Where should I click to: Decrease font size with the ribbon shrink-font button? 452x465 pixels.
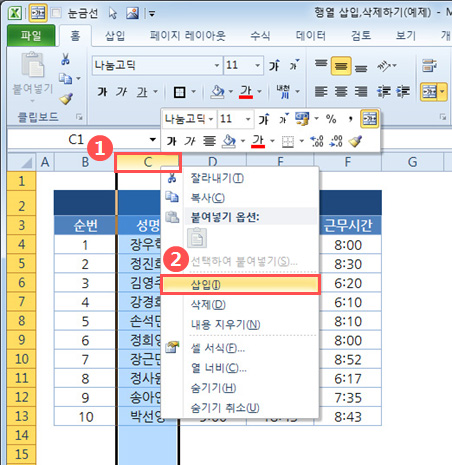pos(294,65)
